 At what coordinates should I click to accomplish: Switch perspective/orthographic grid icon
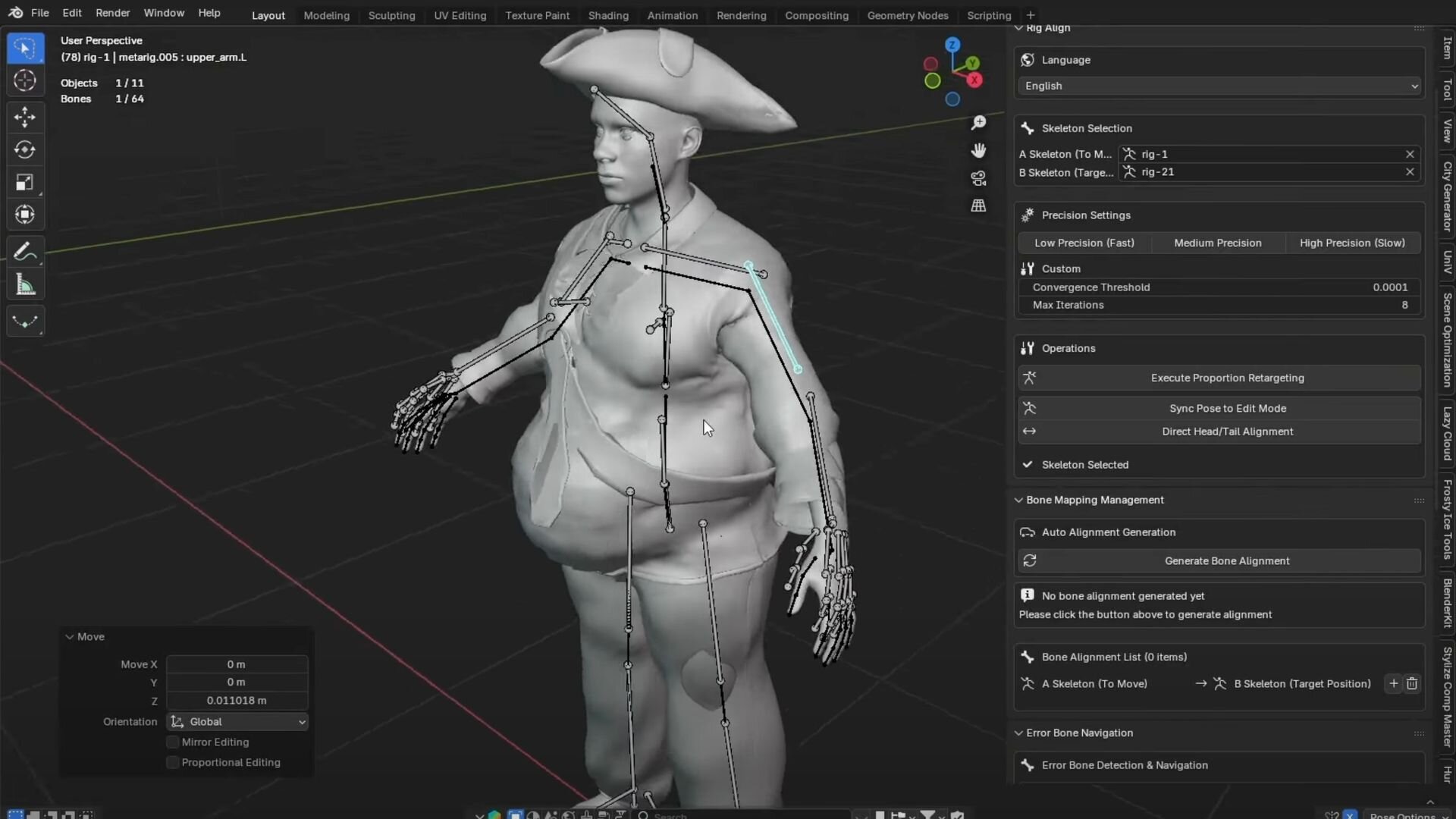[978, 206]
